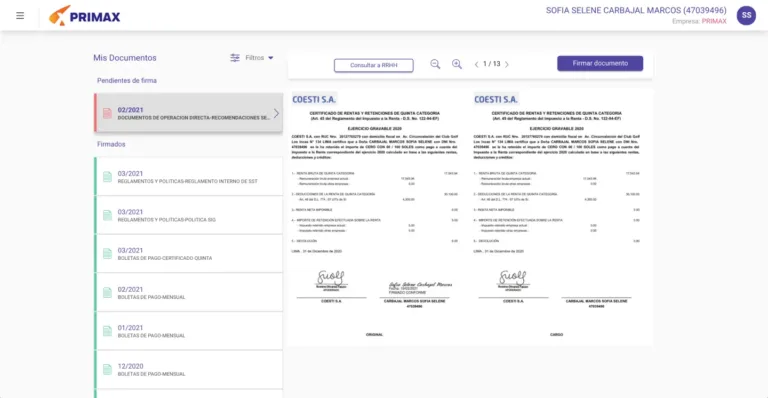Click Firmar documento button
The width and height of the screenshot is (768, 398).
click(x=600, y=63)
